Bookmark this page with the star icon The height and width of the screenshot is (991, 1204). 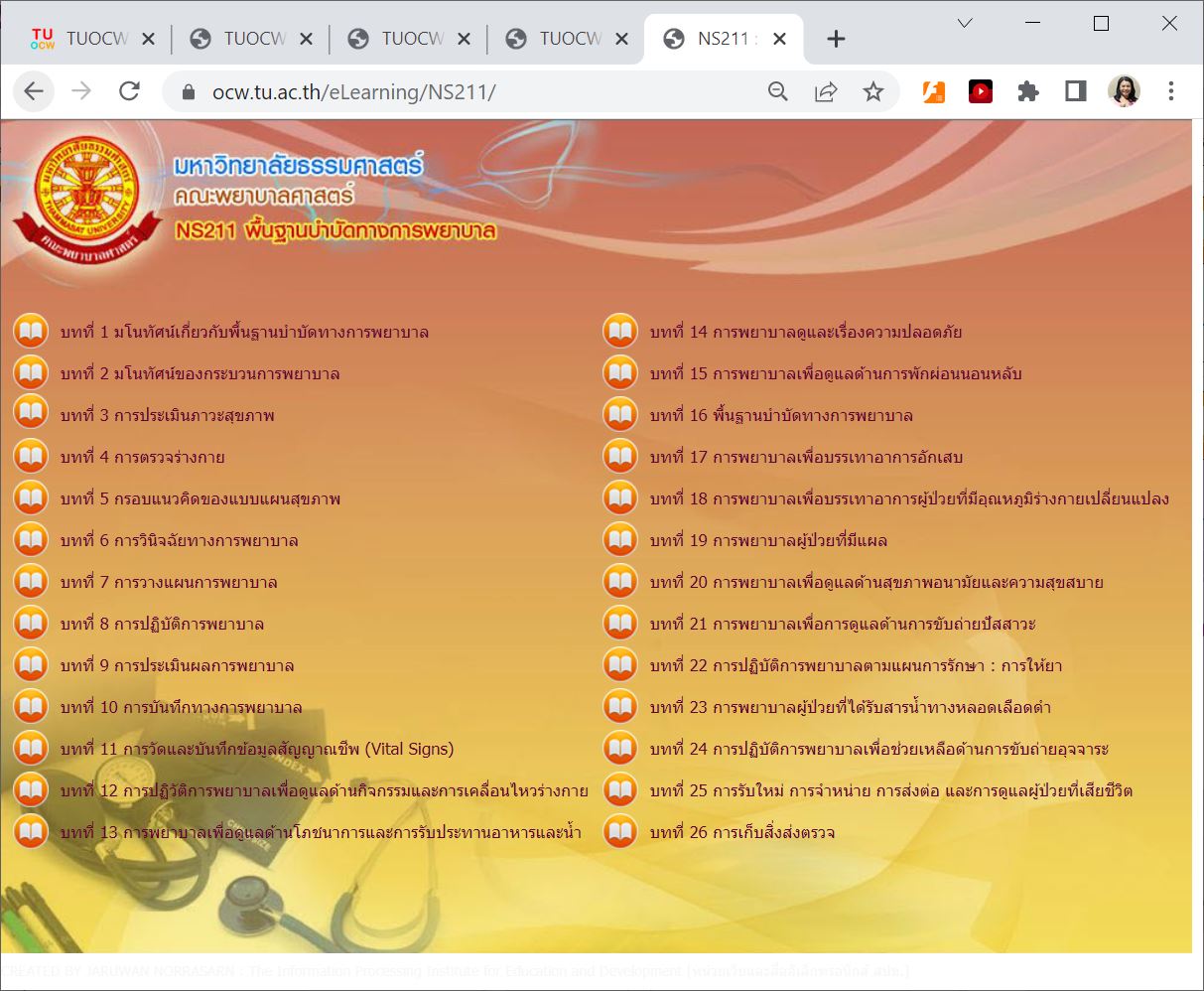coord(872,92)
